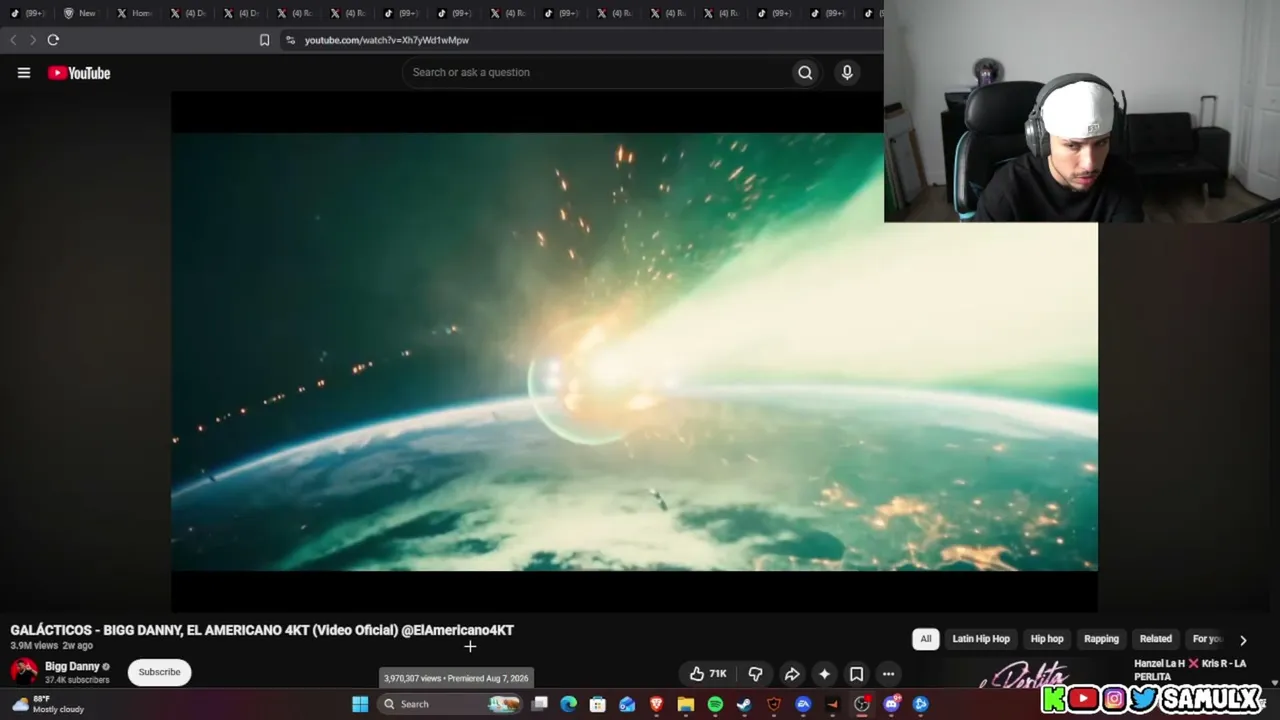The width and height of the screenshot is (1280, 720).
Task: Open Steam from the taskbar
Action: point(744,704)
